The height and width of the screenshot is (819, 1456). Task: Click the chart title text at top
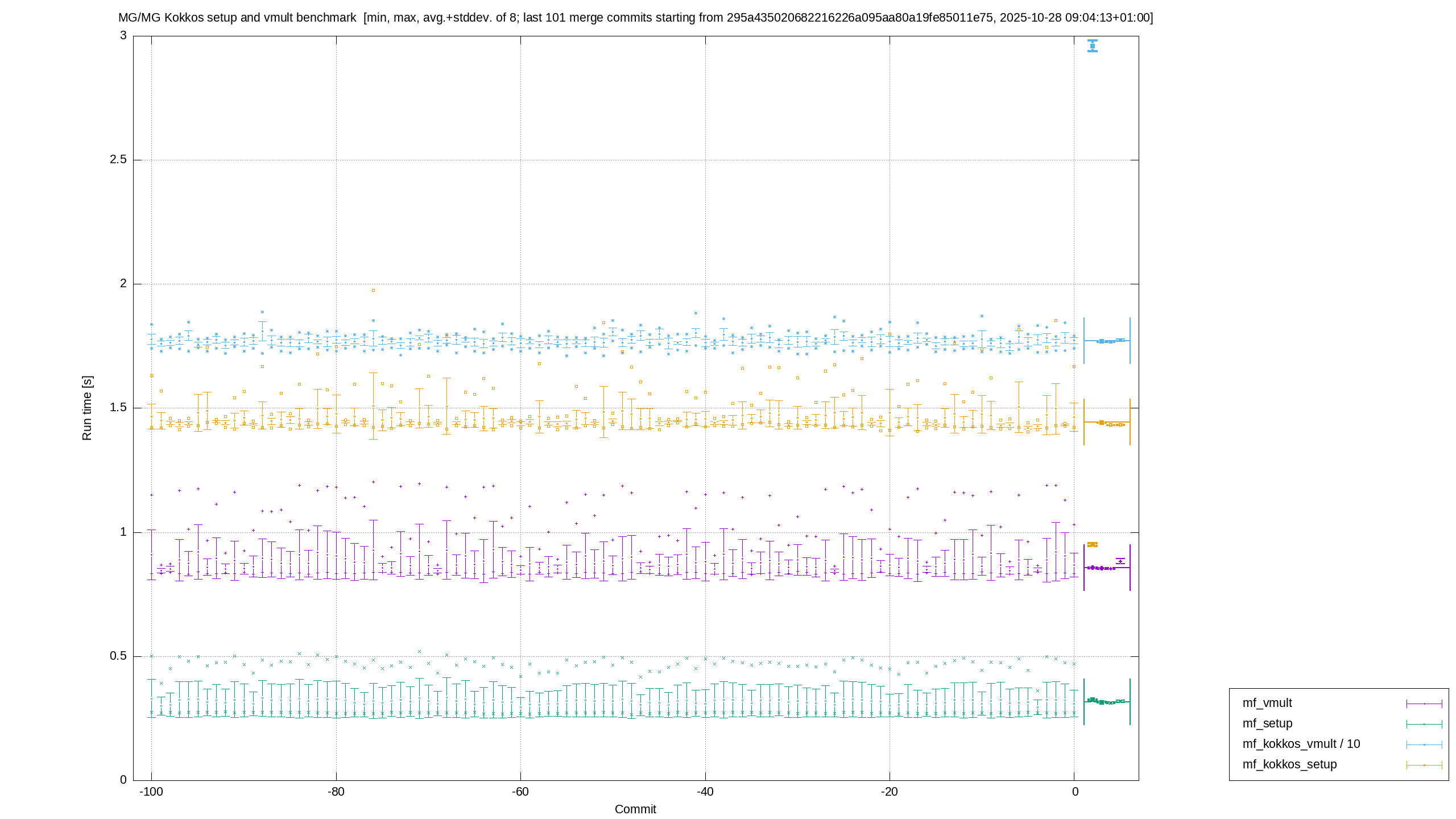[x=635, y=18]
